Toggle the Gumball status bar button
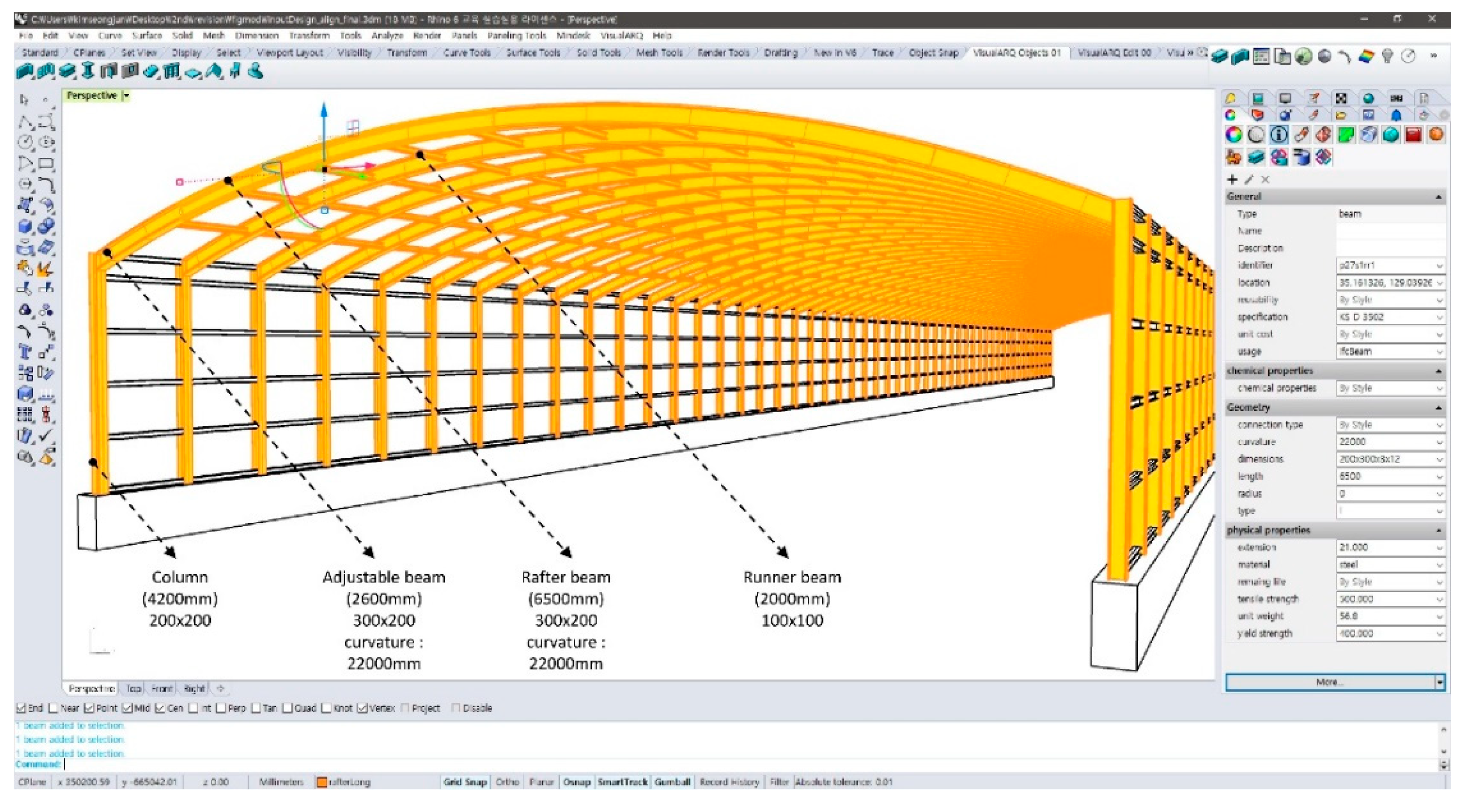 pos(672,782)
